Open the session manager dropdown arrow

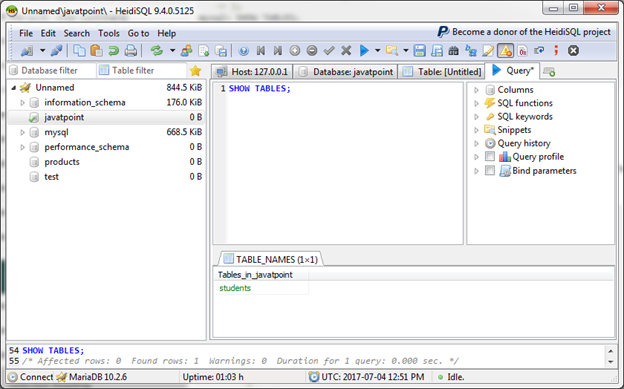(x=42, y=51)
